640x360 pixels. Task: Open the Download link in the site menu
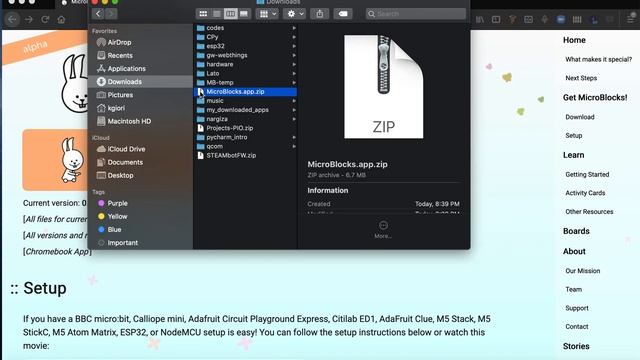pyautogui.click(x=580, y=117)
